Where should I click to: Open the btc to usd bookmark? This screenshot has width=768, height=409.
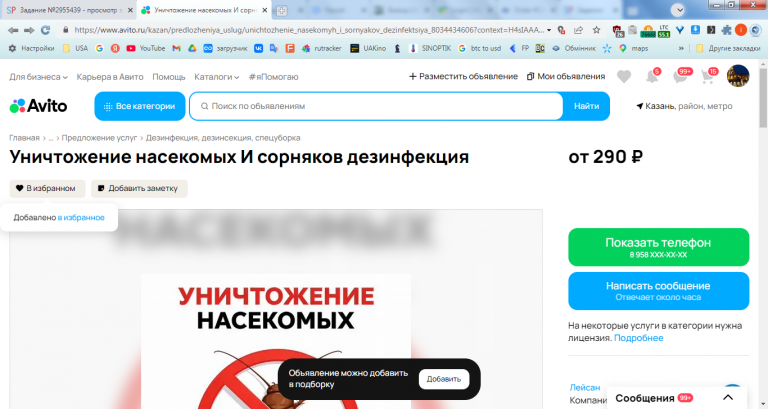pyautogui.click(x=480, y=48)
